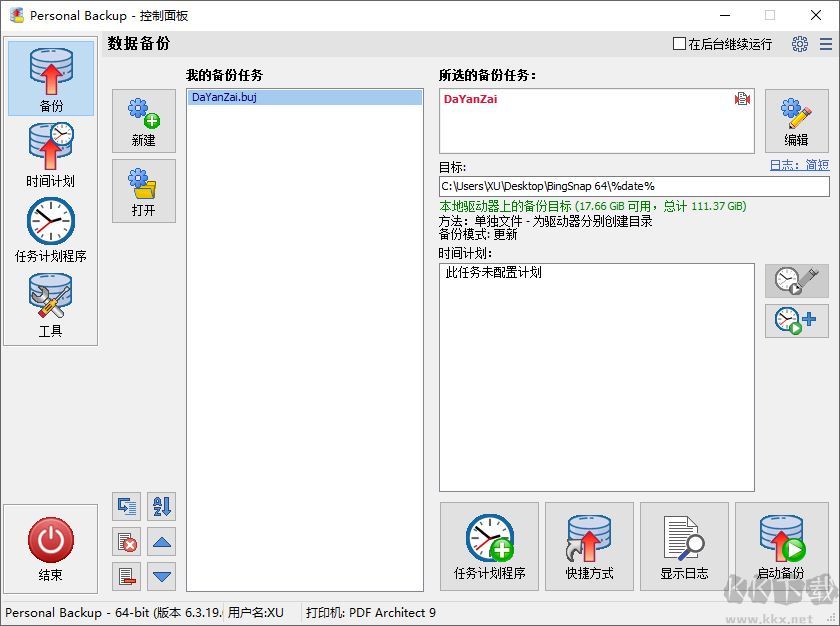Click the 备份模式: 更新 text
Viewport: 840px width, 626px height.
pos(478,235)
